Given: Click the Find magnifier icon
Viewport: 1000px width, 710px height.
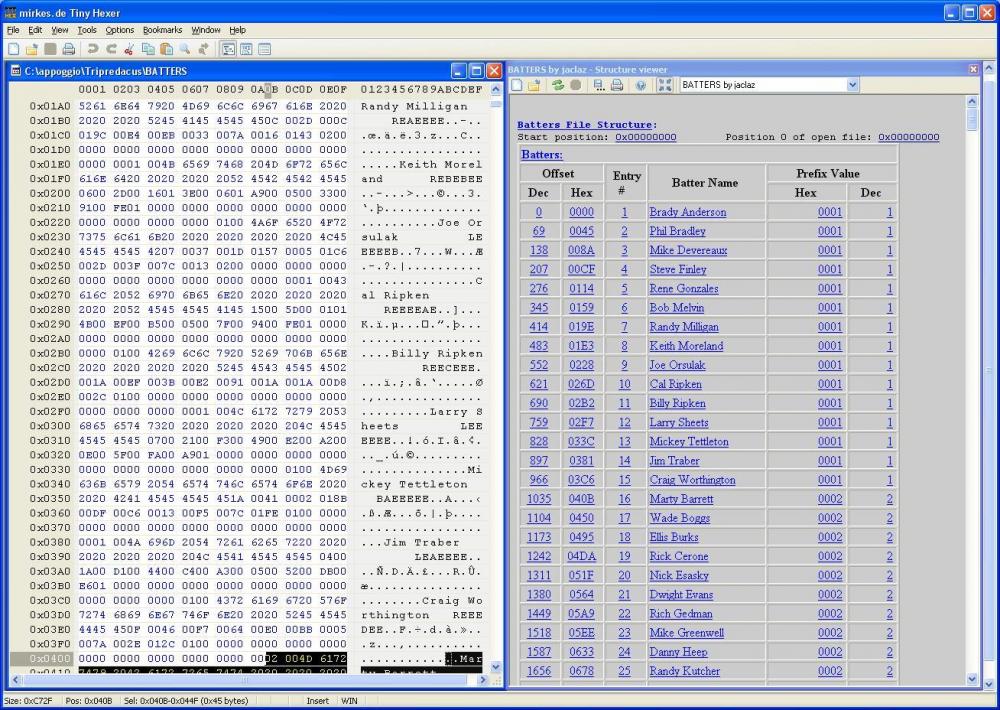Looking at the screenshot, I should click(x=185, y=48).
